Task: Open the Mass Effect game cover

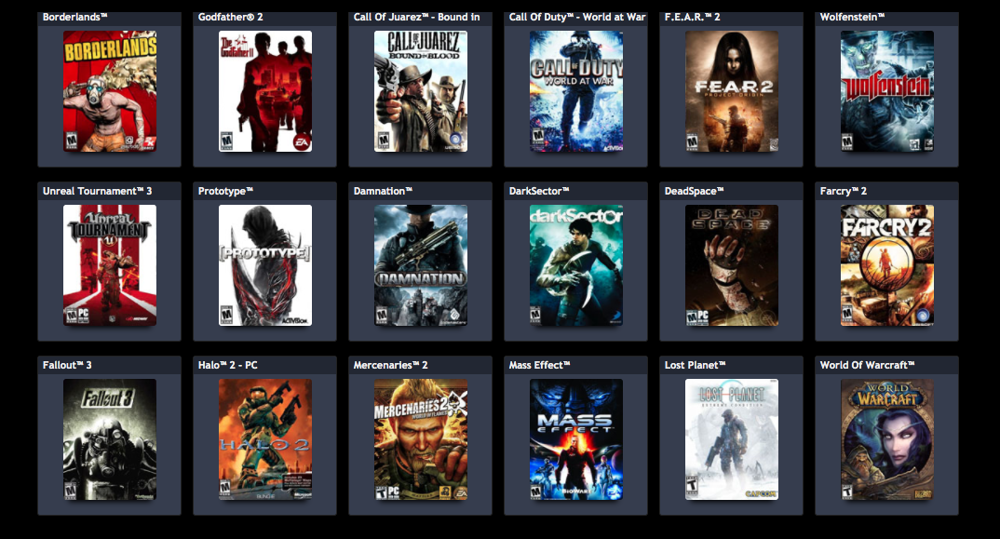Action: point(576,439)
